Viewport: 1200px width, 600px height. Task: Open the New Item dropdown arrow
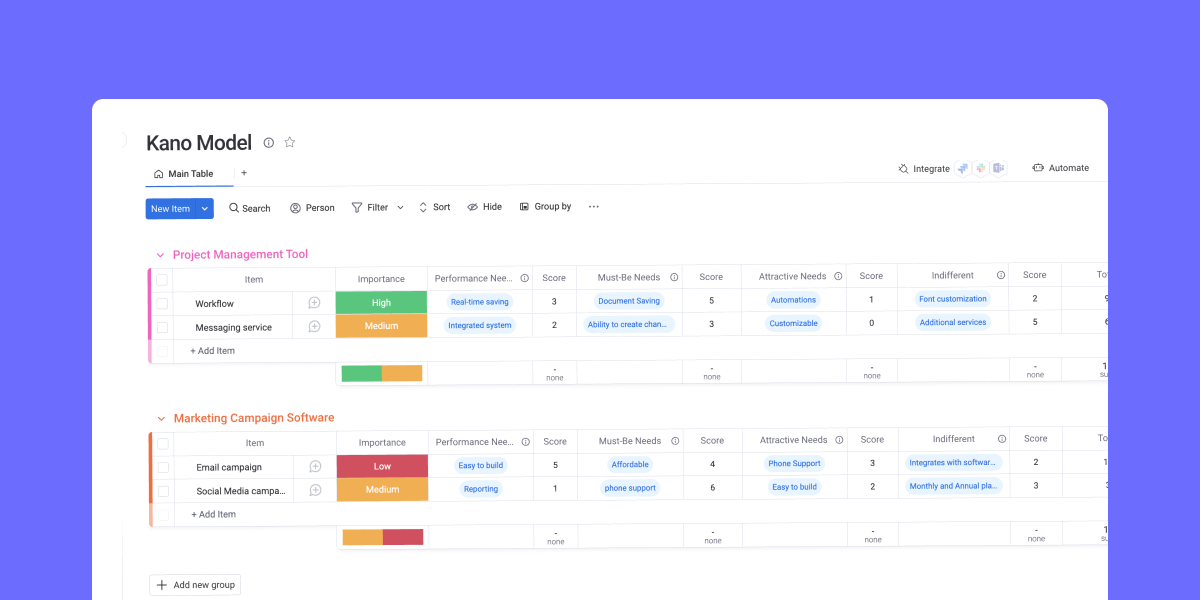(x=202, y=208)
